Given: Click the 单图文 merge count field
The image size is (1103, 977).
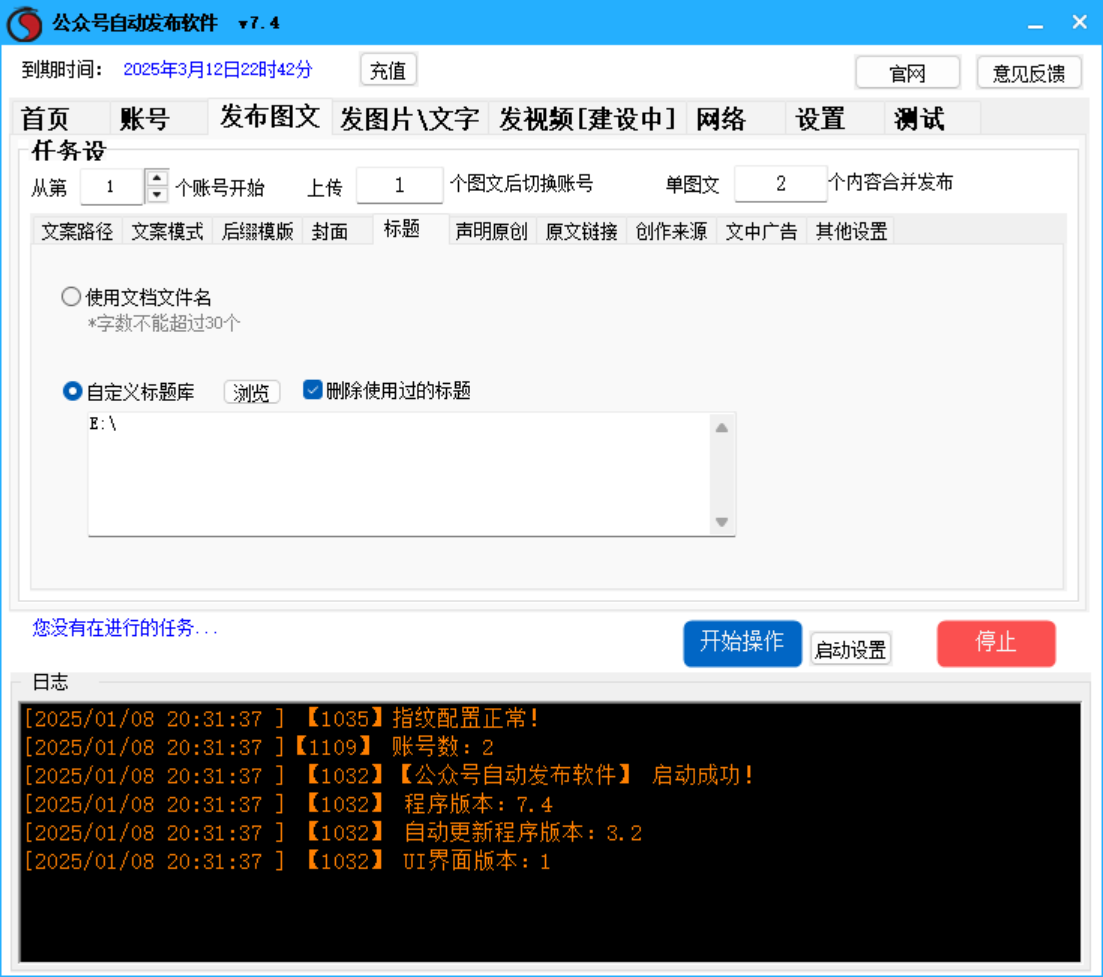Looking at the screenshot, I should point(781,184).
